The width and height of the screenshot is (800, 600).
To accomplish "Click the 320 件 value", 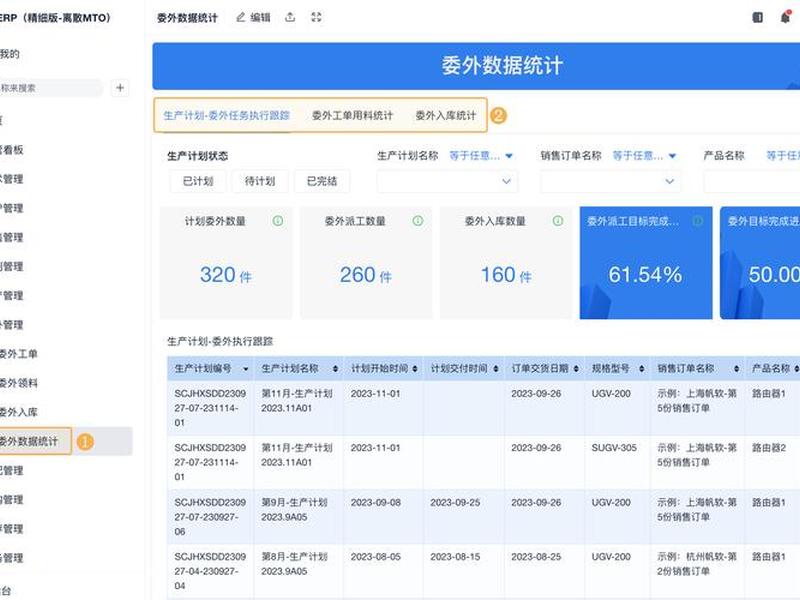I will click(x=226, y=275).
